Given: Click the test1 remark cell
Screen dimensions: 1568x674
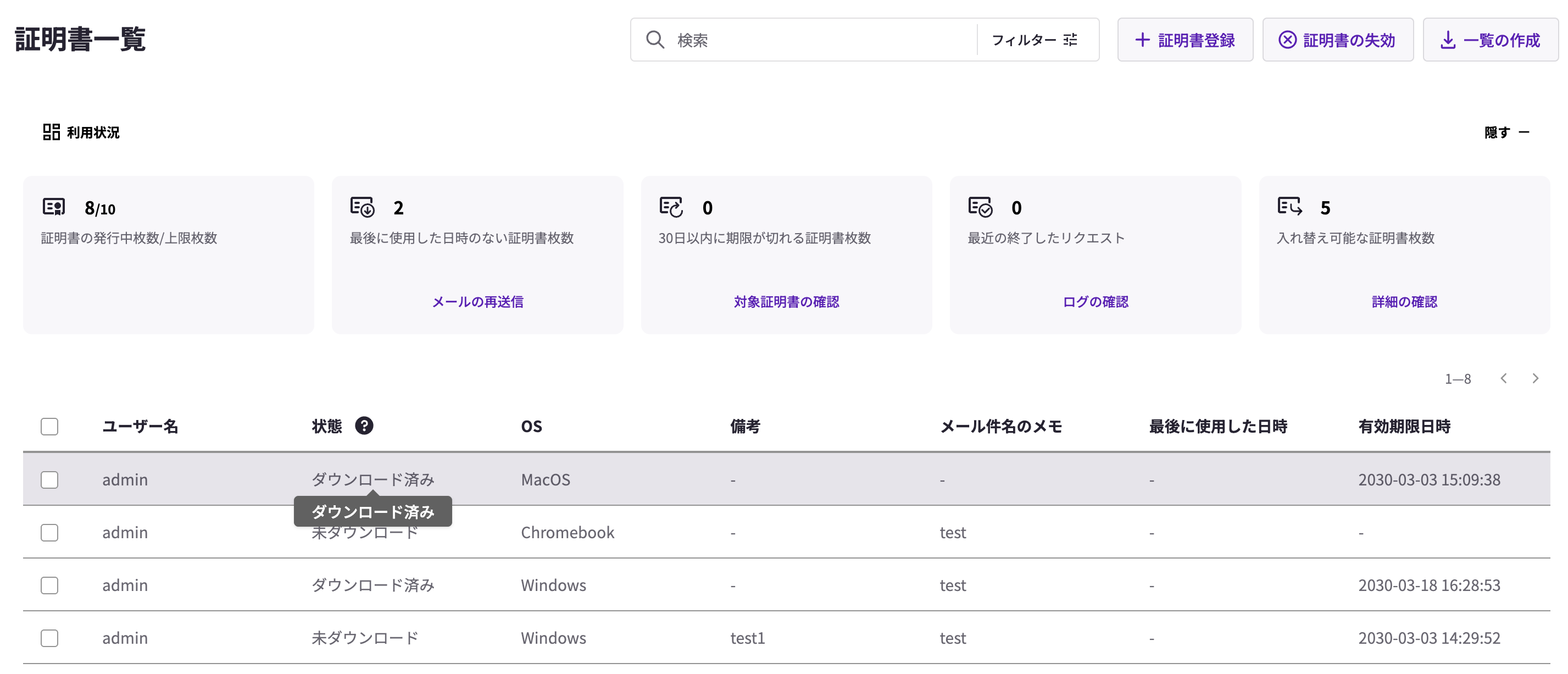Looking at the screenshot, I should tap(748, 638).
